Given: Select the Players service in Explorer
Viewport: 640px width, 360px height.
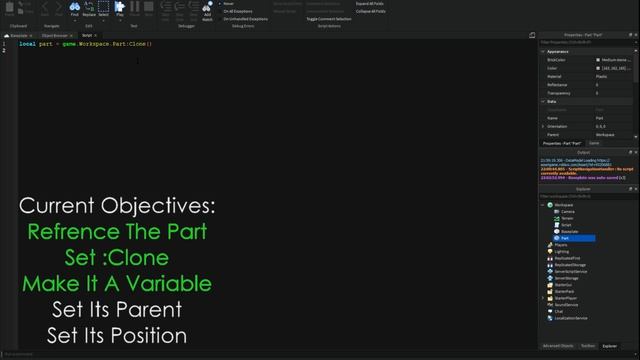Looking at the screenshot, I should [x=557, y=245].
